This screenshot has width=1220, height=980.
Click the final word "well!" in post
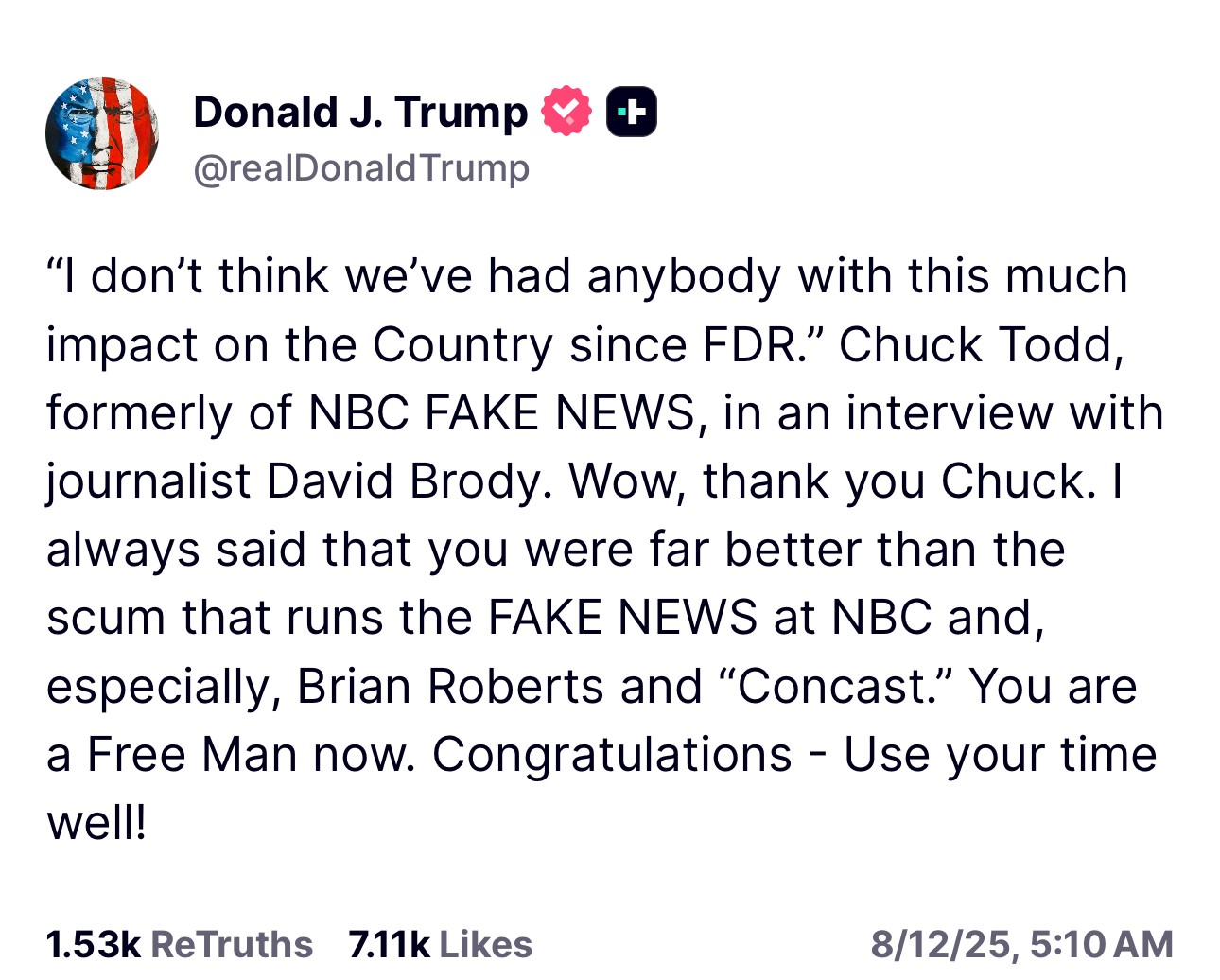coord(96,822)
